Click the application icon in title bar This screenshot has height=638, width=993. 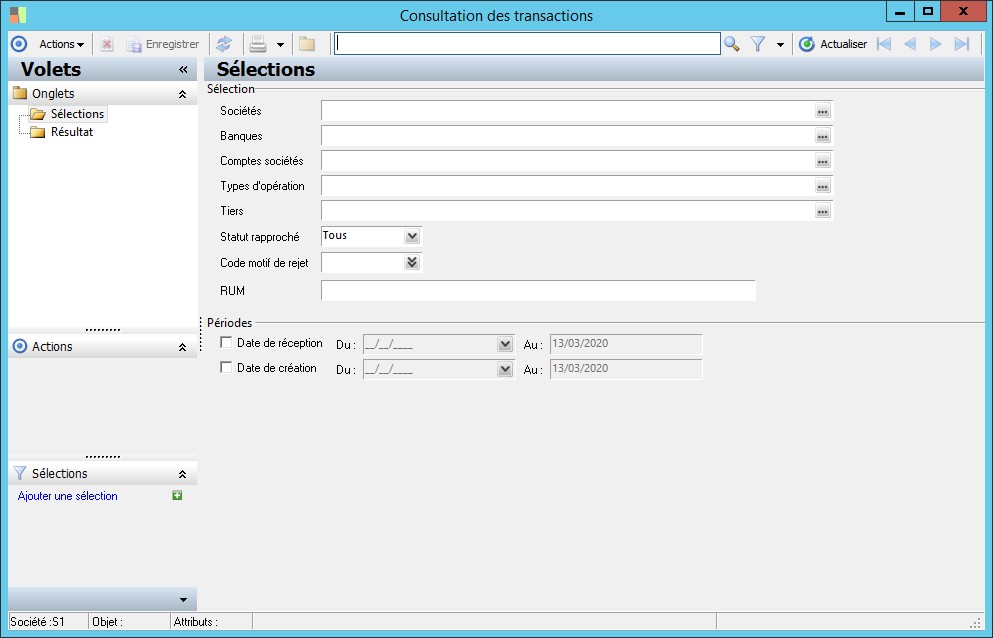(x=18, y=15)
